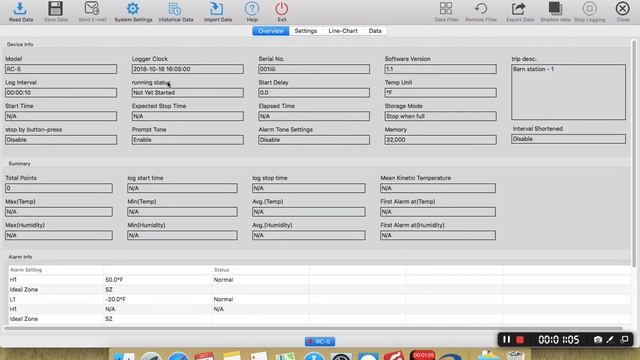Click the recorder camera snapshot icon

tap(598, 340)
